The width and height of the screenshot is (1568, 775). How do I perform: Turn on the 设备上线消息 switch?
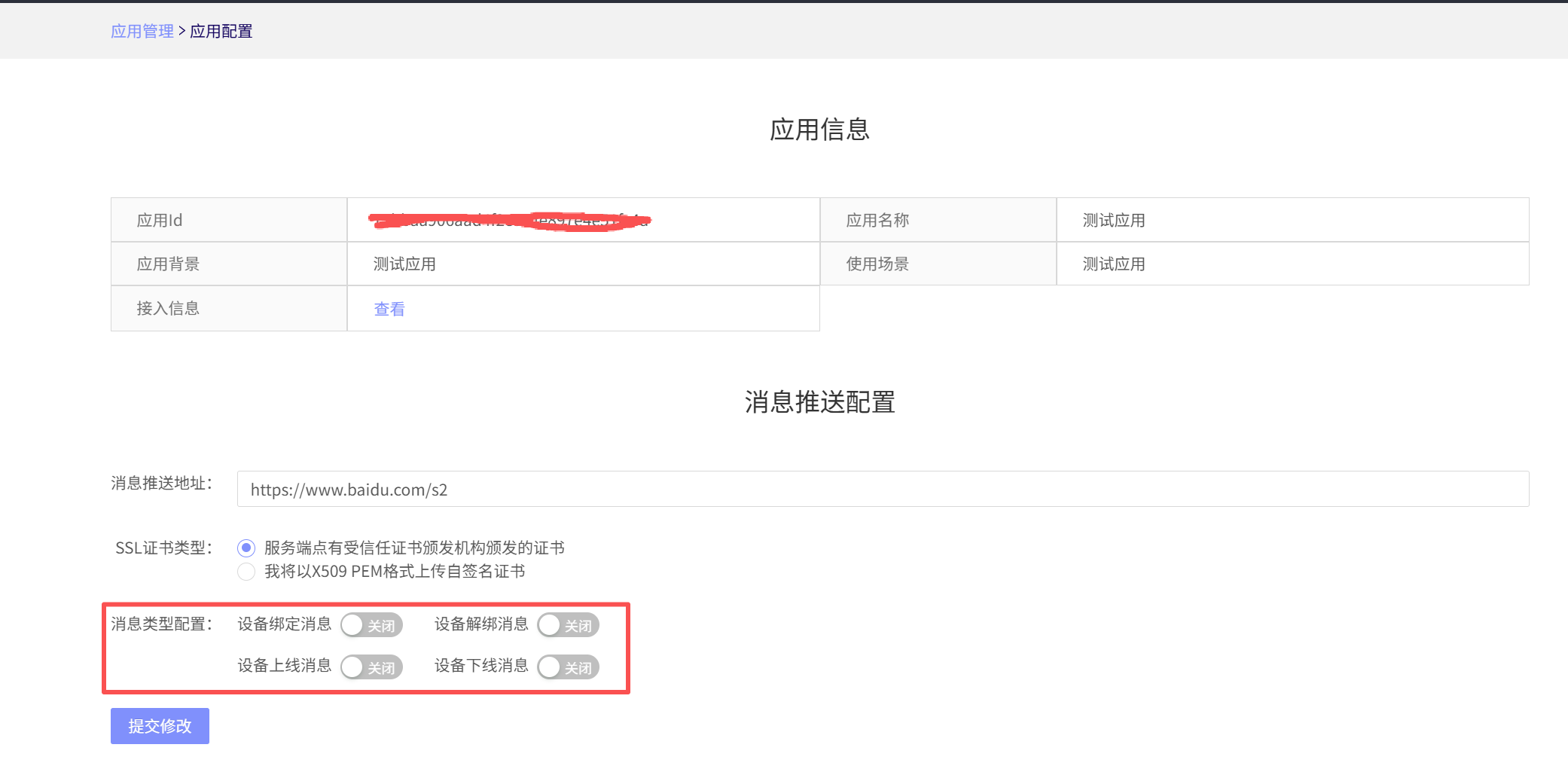(x=371, y=667)
